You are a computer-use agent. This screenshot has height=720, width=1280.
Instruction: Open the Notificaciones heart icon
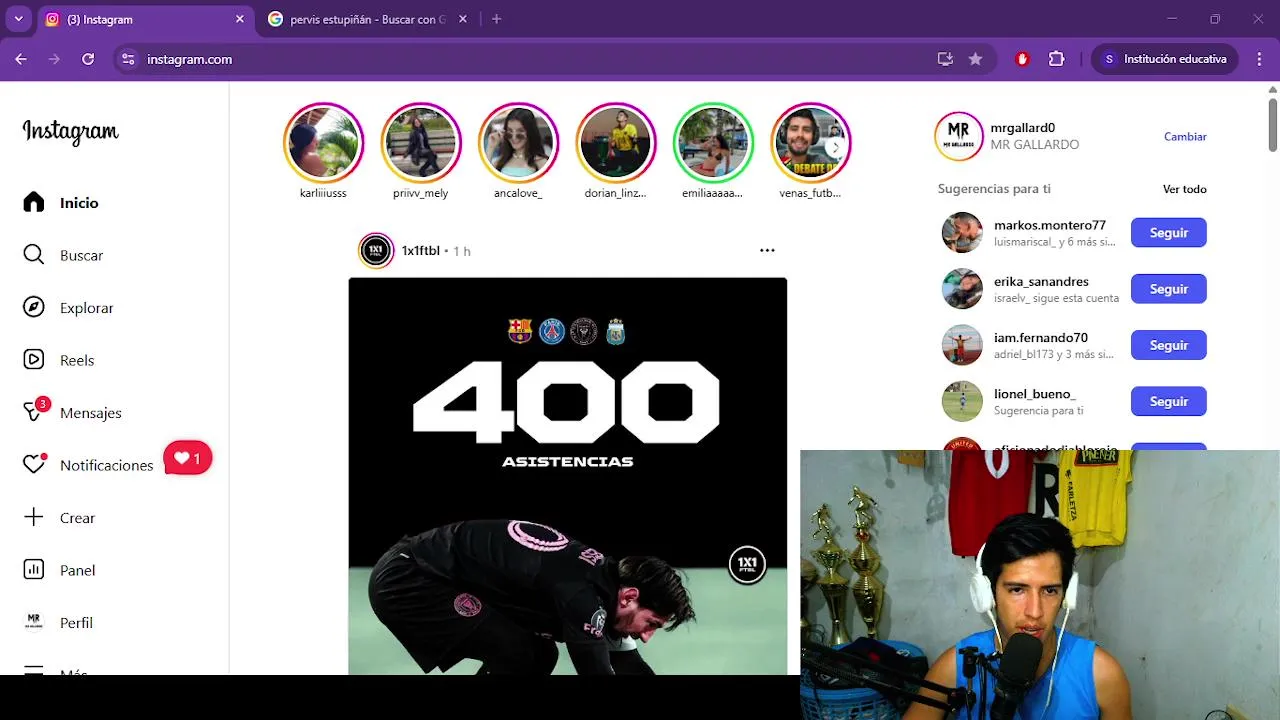[x=34, y=464]
